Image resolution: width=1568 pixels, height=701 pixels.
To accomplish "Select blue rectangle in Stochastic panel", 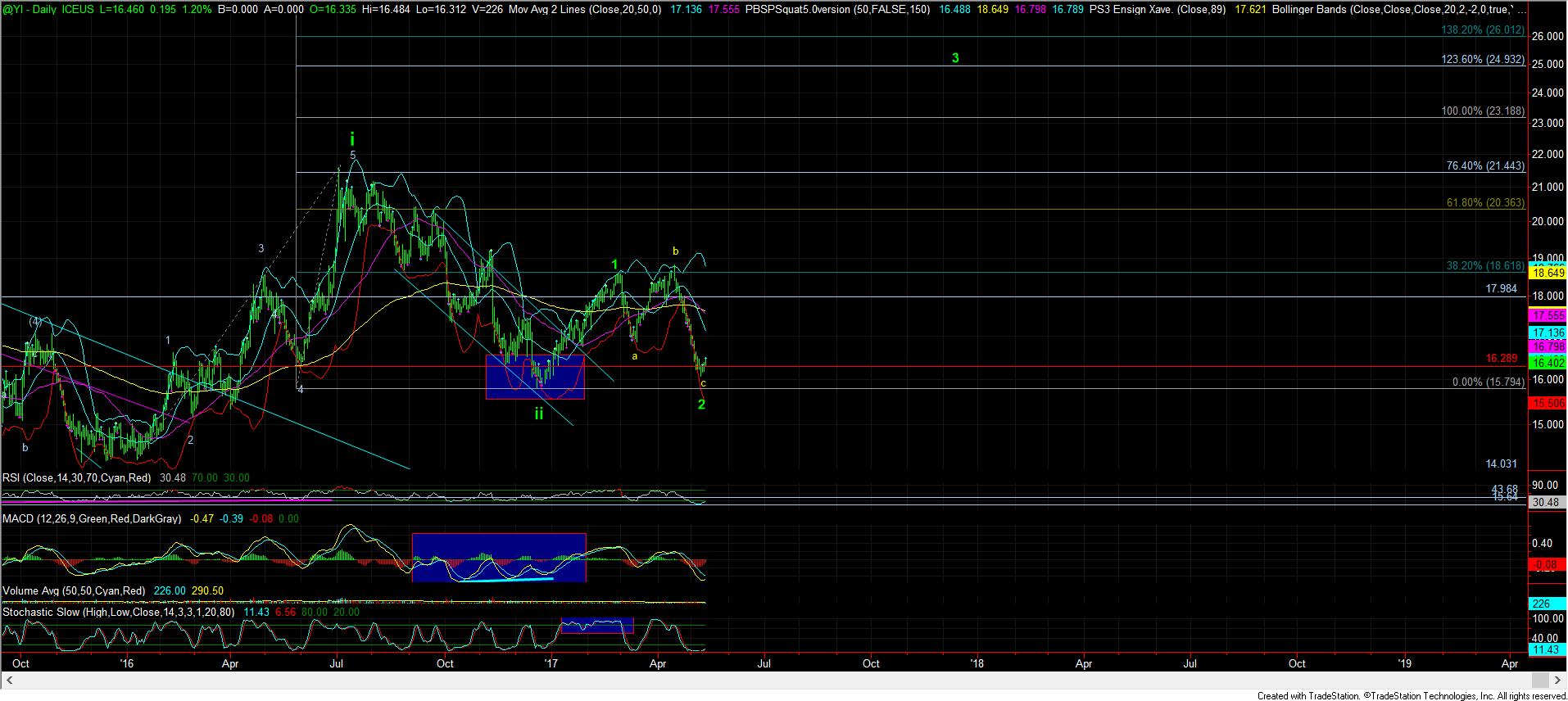I will 597,626.
